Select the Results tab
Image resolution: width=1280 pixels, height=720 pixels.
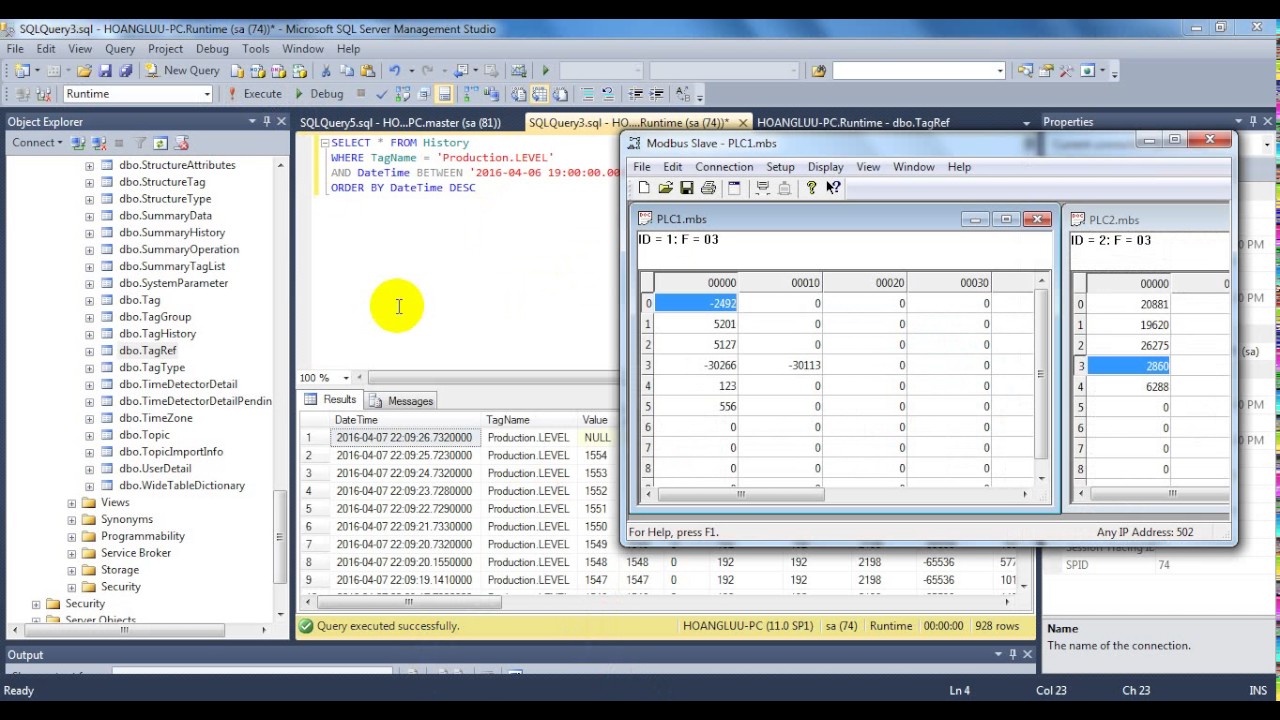pos(331,400)
